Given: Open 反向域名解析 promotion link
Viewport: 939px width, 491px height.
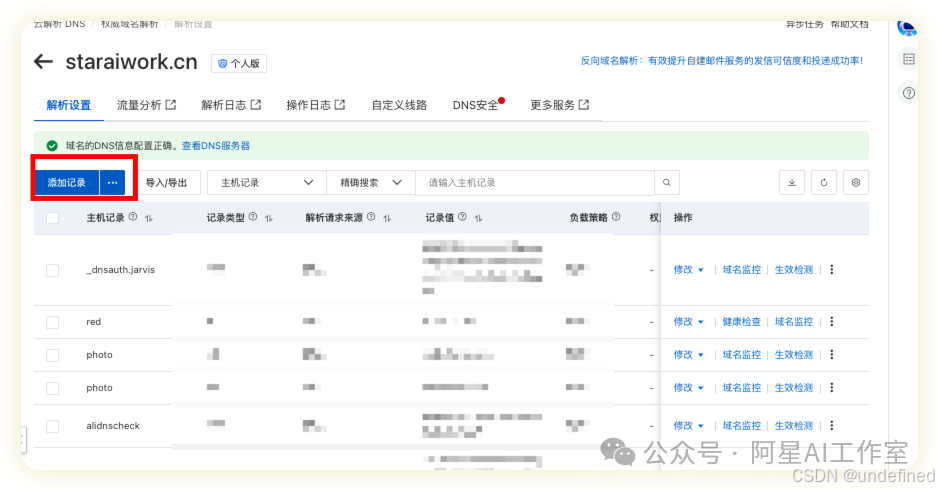Looking at the screenshot, I should [722, 60].
